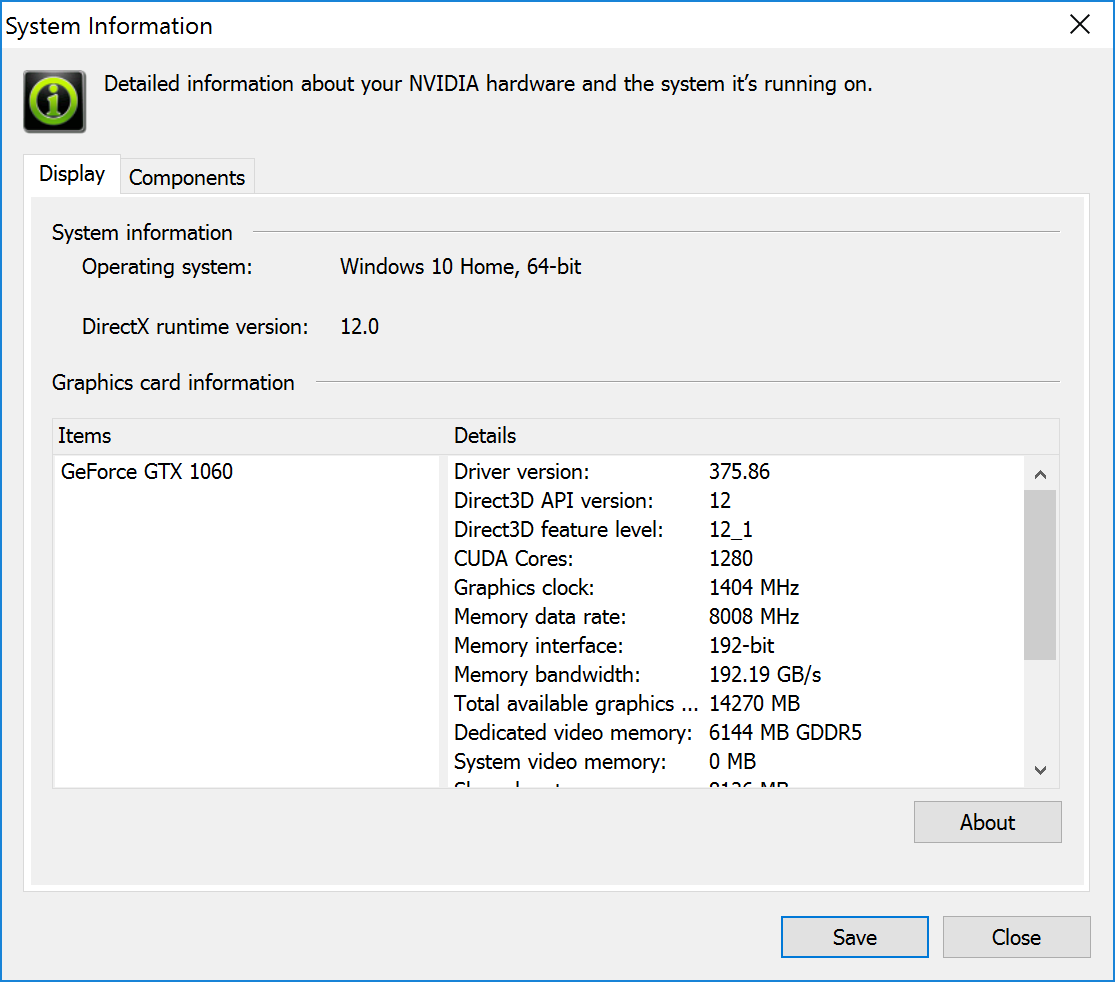Click the Total available graphics 14270 MB value

coord(754,703)
